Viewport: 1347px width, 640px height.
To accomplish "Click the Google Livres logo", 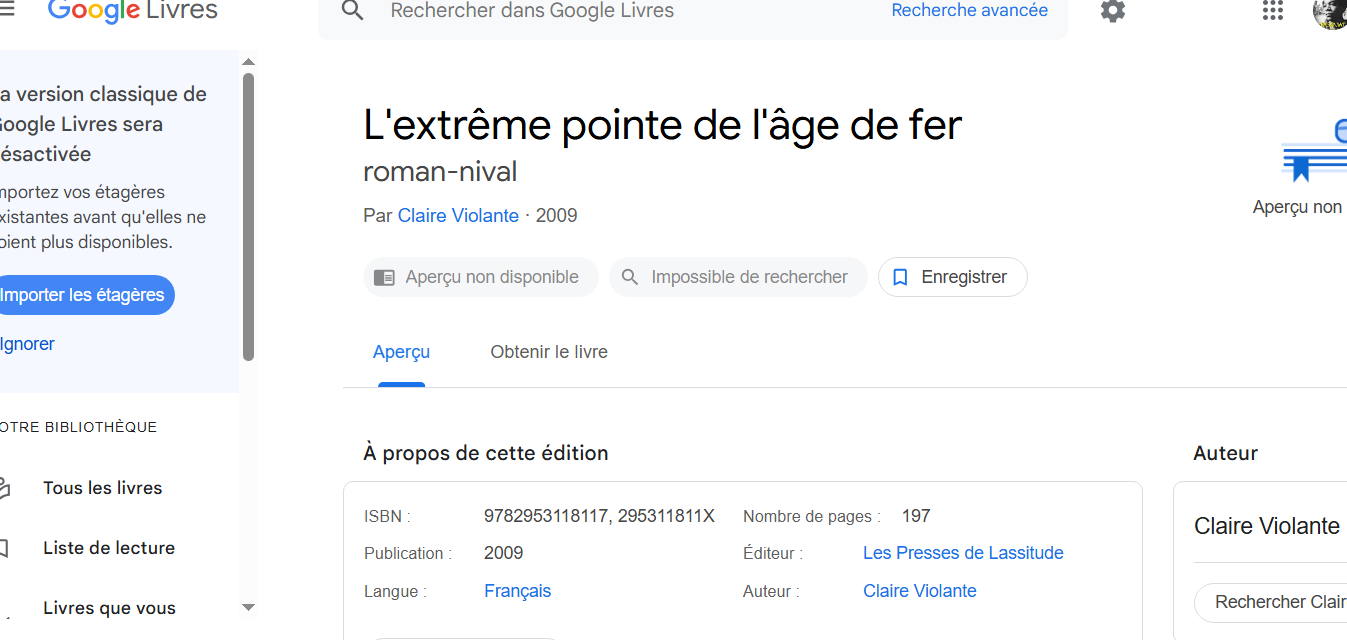I will pyautogui.click(x=132, y=11).
